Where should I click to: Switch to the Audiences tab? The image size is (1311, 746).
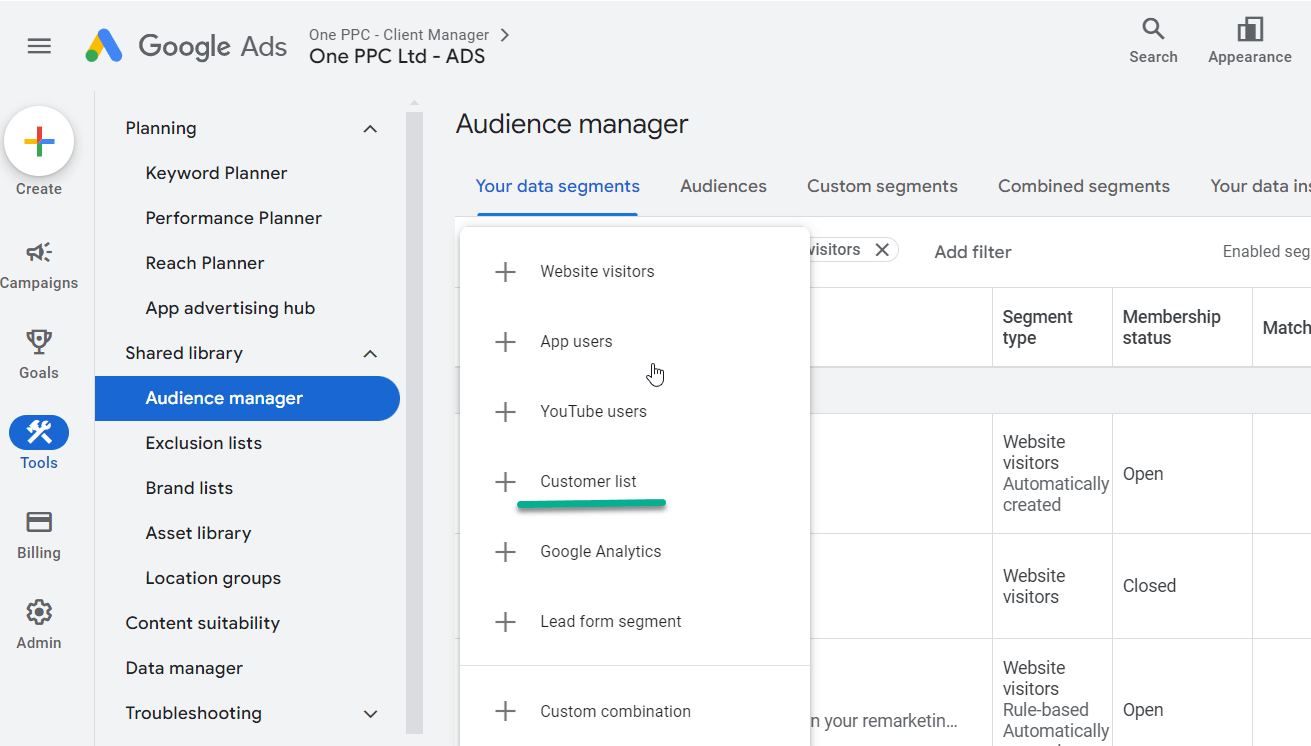point(723,186)
